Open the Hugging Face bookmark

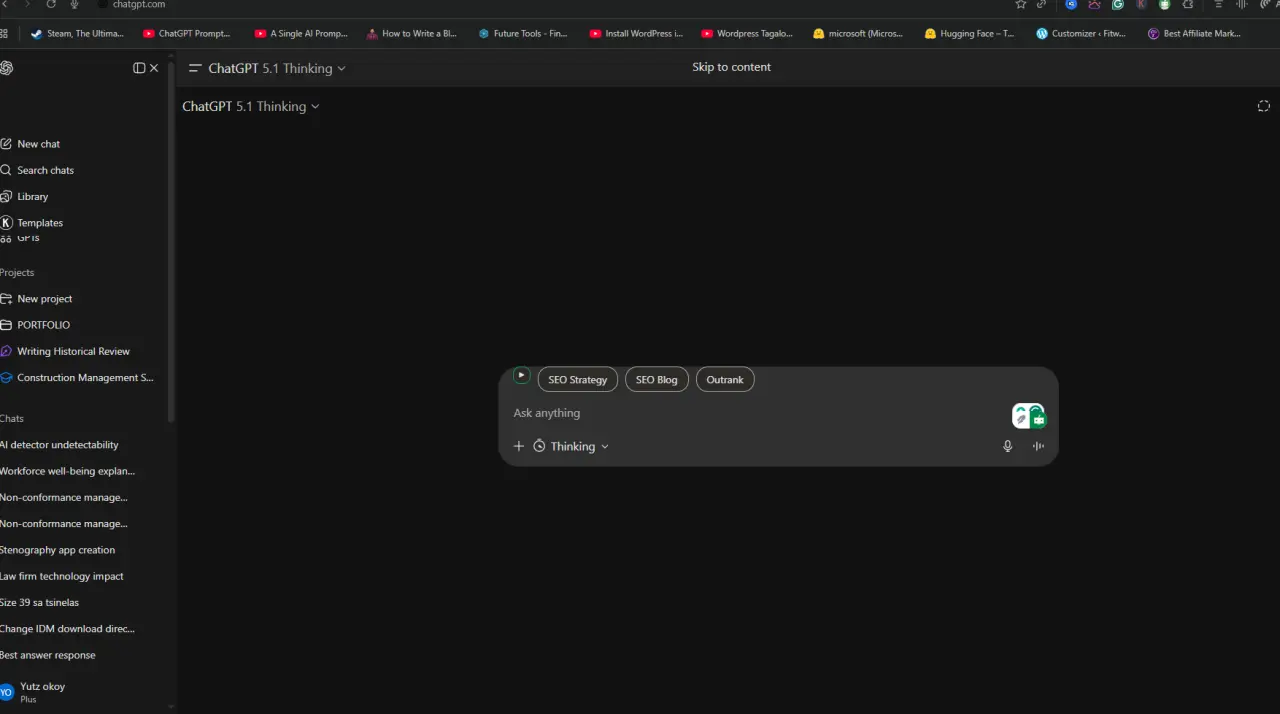point(969,33)
